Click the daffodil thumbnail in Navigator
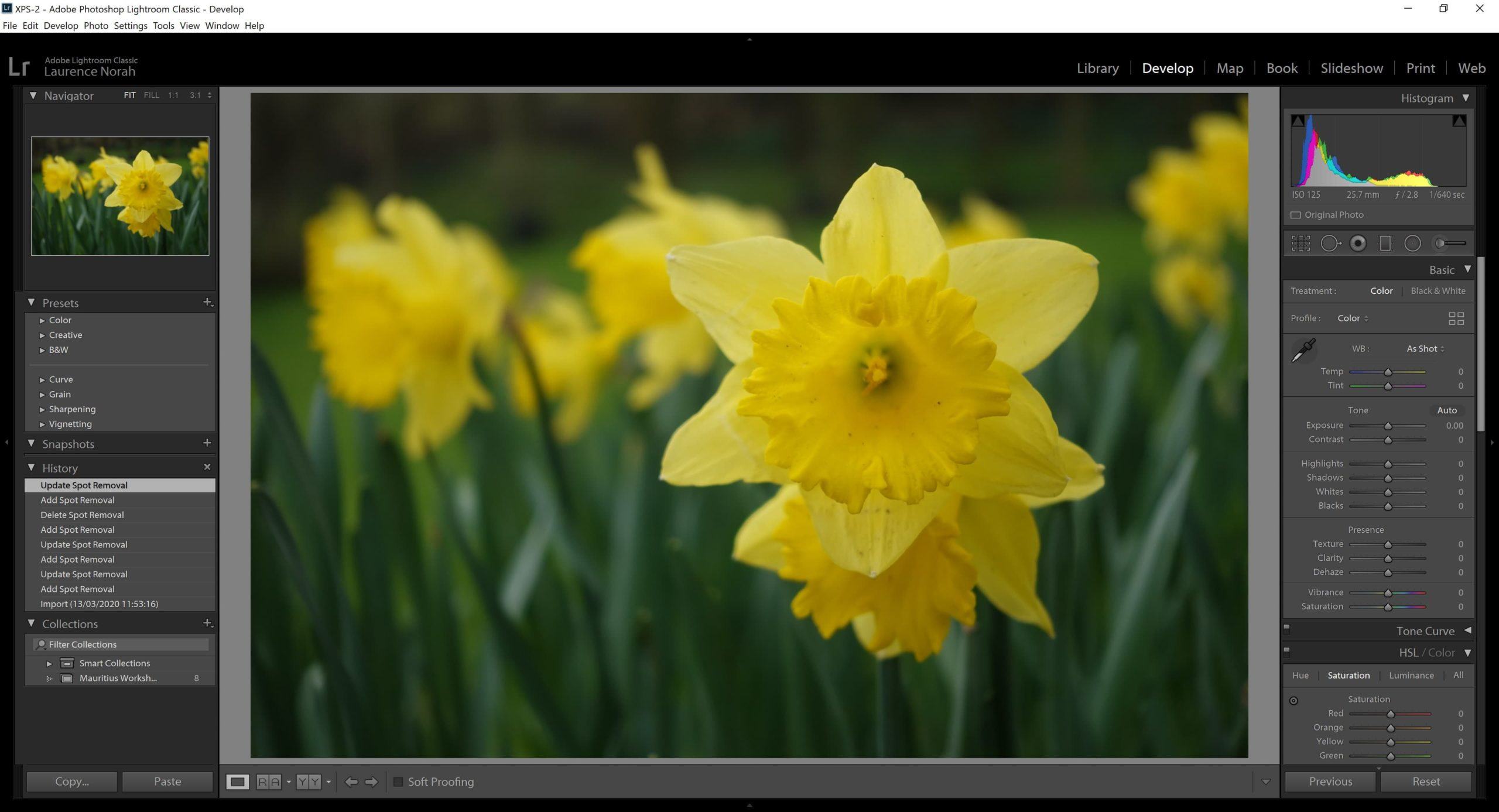The image size is (1499, 812). pyautogui.click(x=120, y=196)
